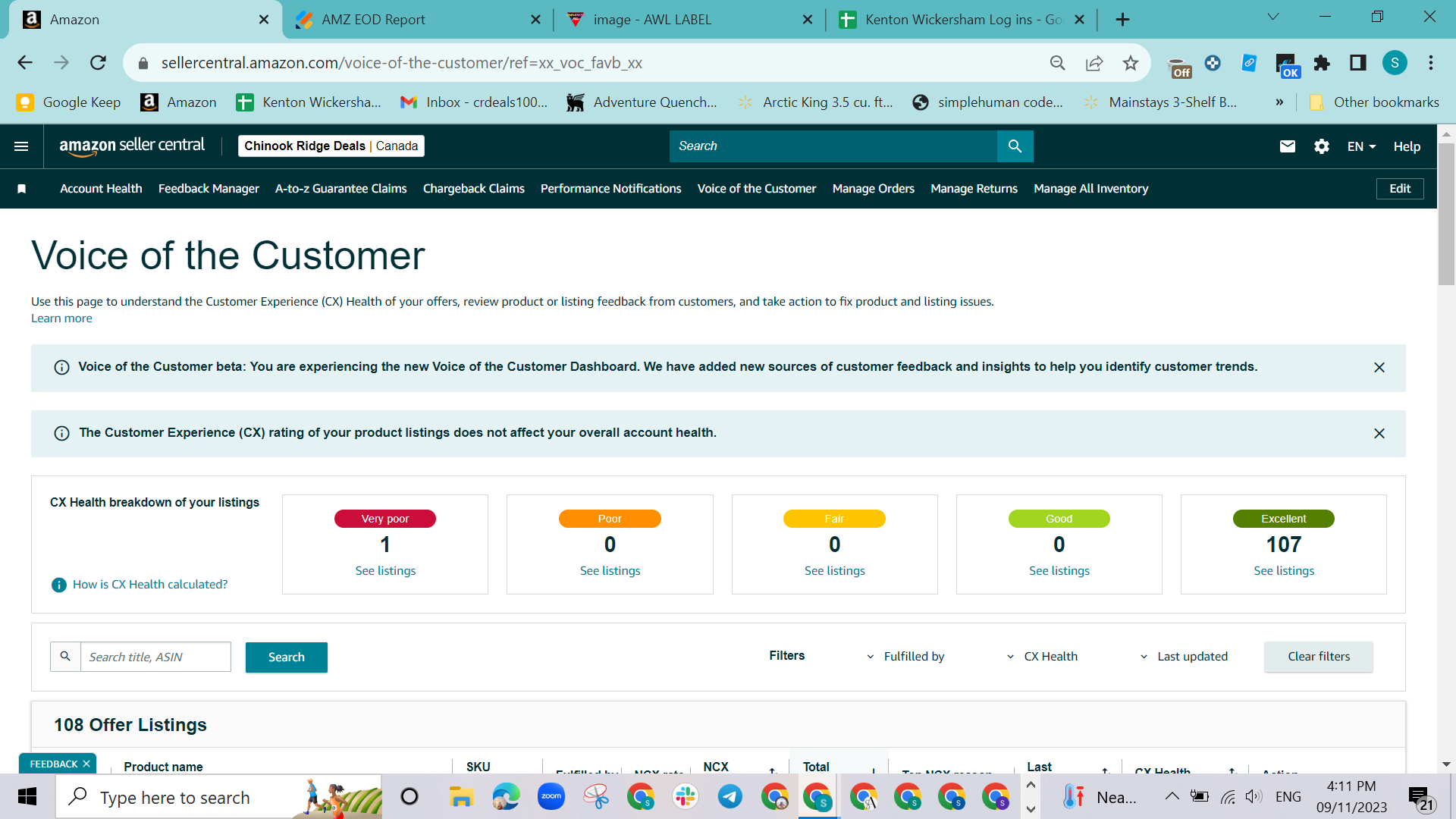
Task: Open Zoom from the taskbar
Action: pos(551,797)
